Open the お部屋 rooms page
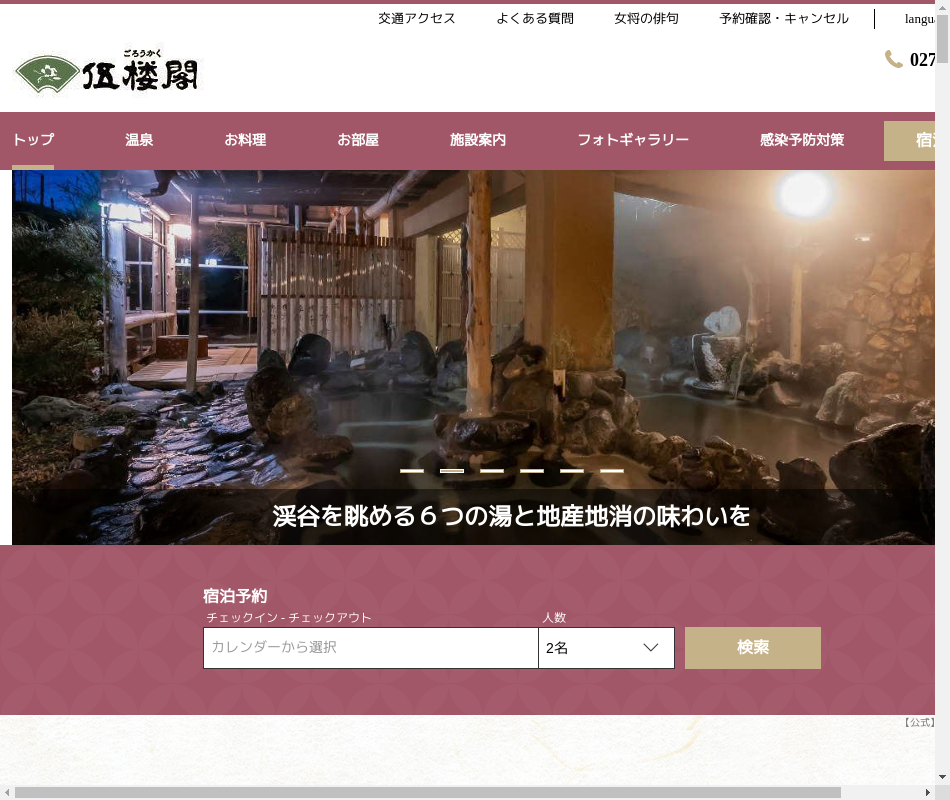The width and height of the screenshot is (950, 800). (358, 140)
